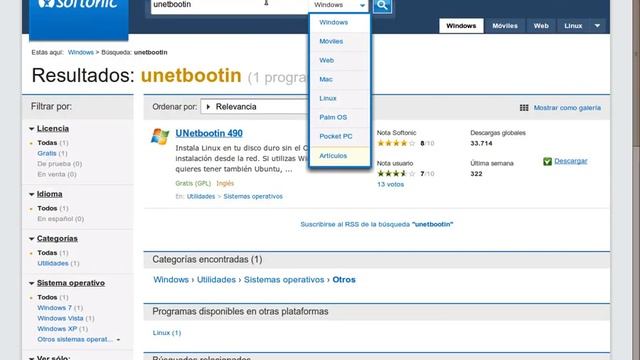Switch to the Móviles top tab

pyautogui.click(x=505, y=26)
